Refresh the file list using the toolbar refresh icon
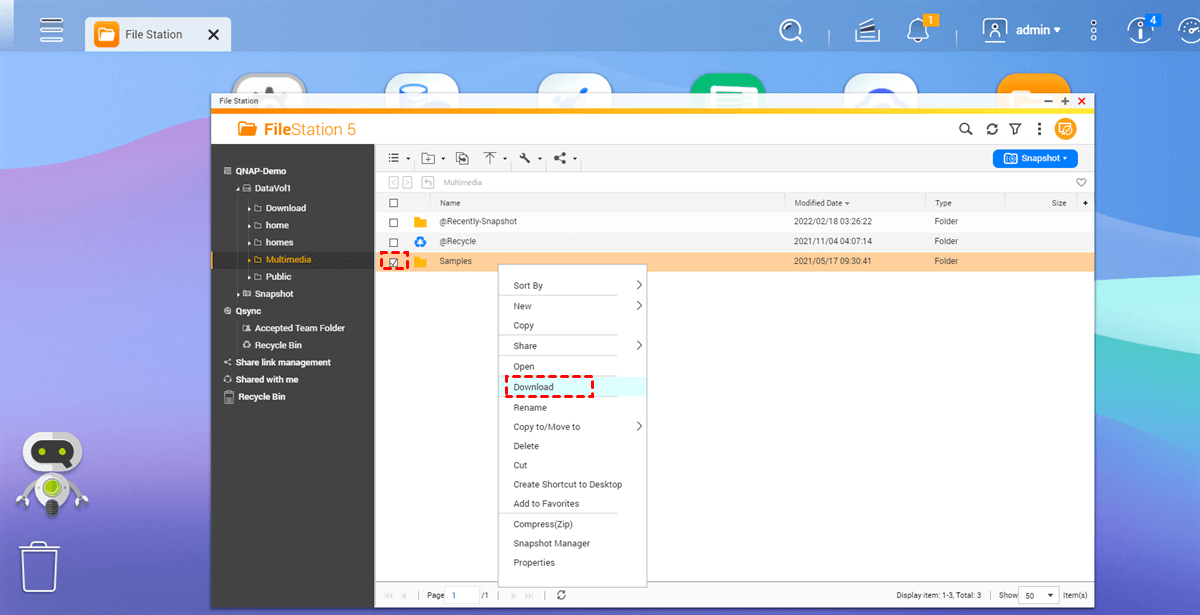Viewport: 1200px width, 615px height. coord(991,129)
